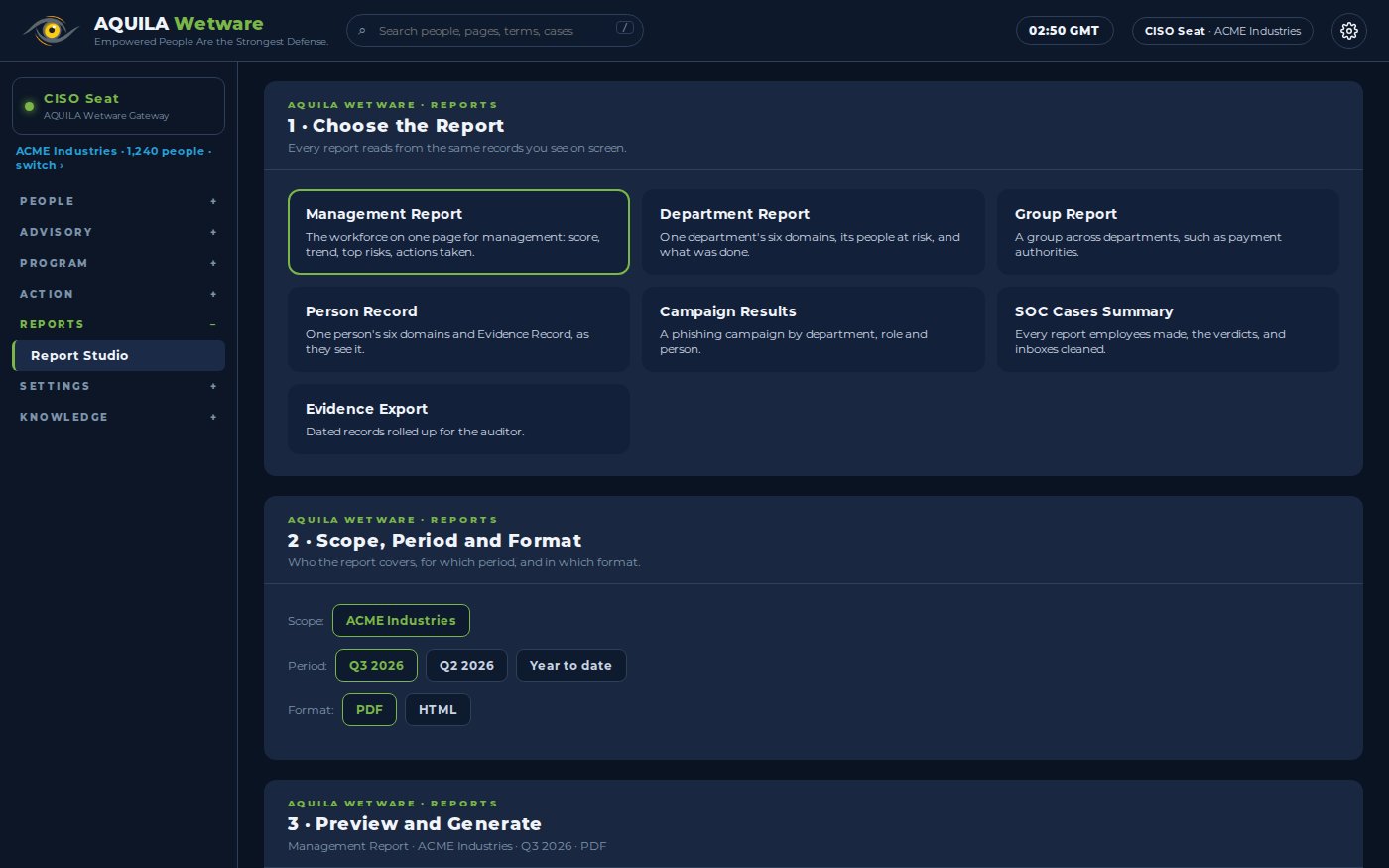Expand the ACTION section plus icon
1389x868 pixels.
pyautogui.click(x=213, y=294)
